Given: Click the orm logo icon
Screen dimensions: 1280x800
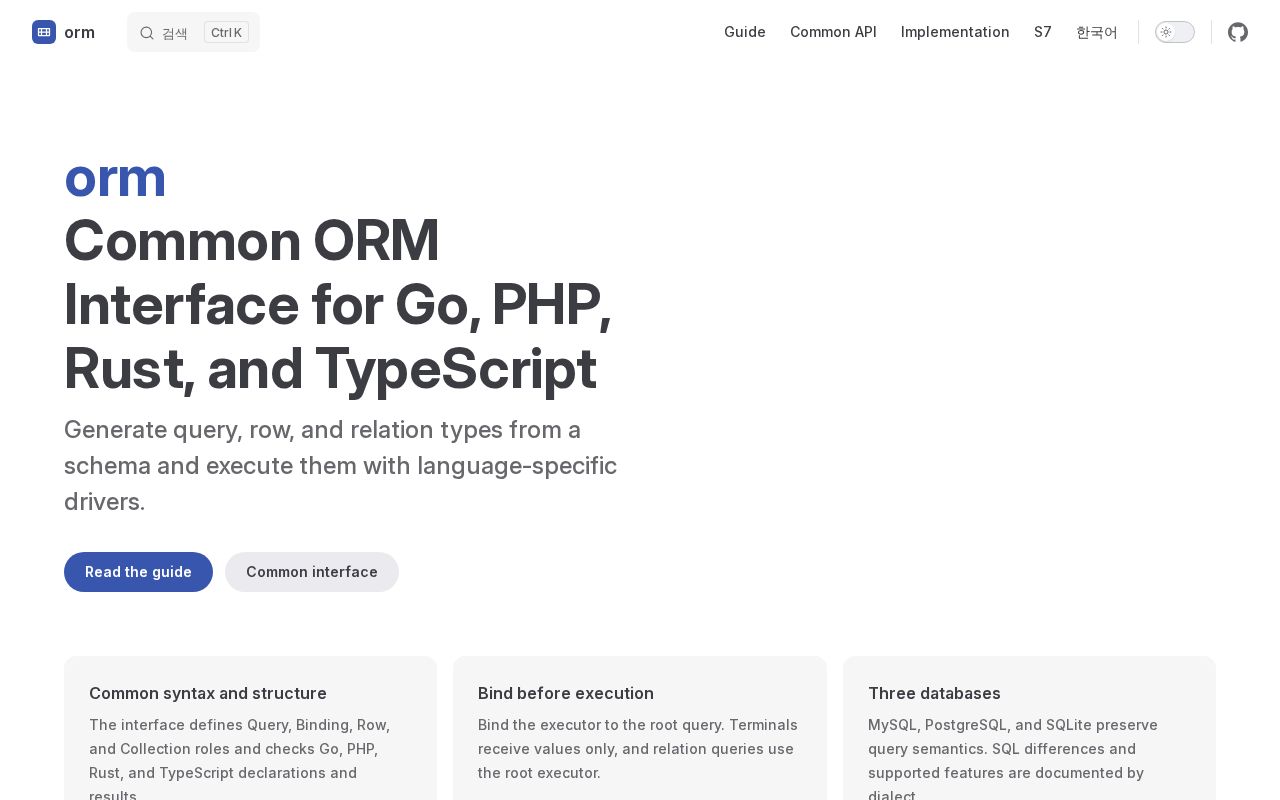Looking at the screenshot, I should tap(44, 32).
